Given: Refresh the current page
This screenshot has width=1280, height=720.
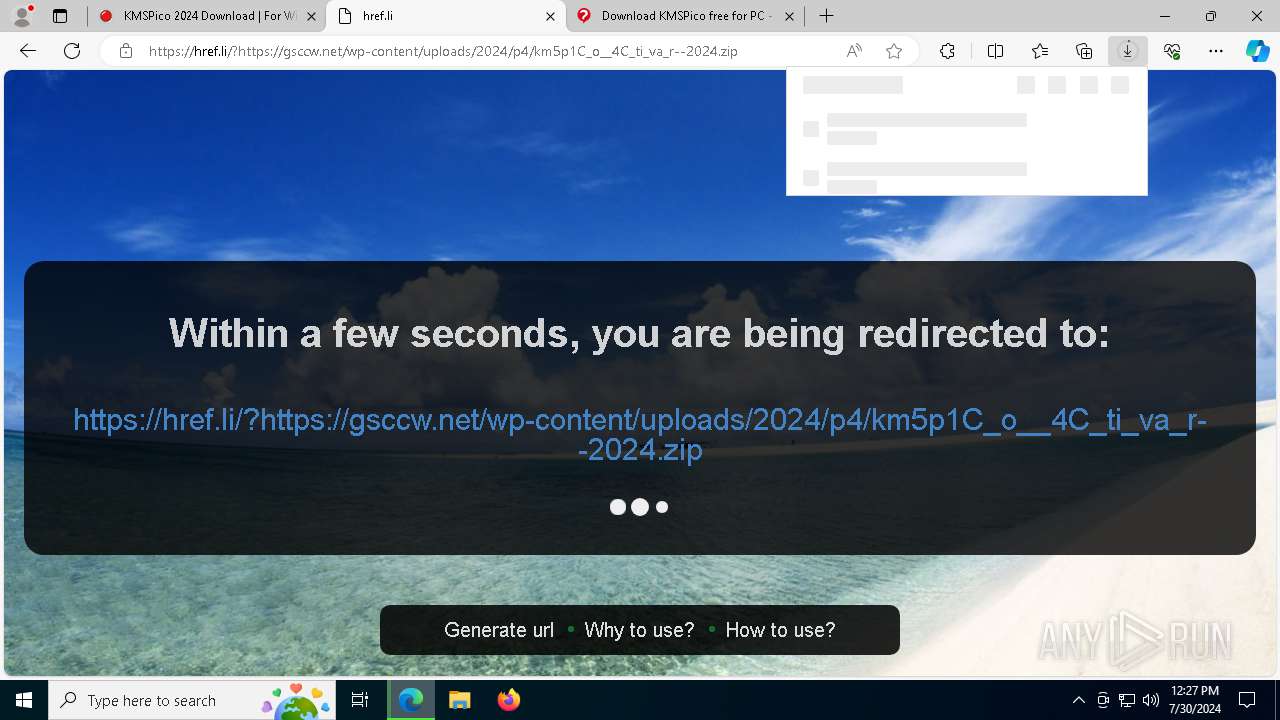Looking at the screenshot, I should coord(72,51).
